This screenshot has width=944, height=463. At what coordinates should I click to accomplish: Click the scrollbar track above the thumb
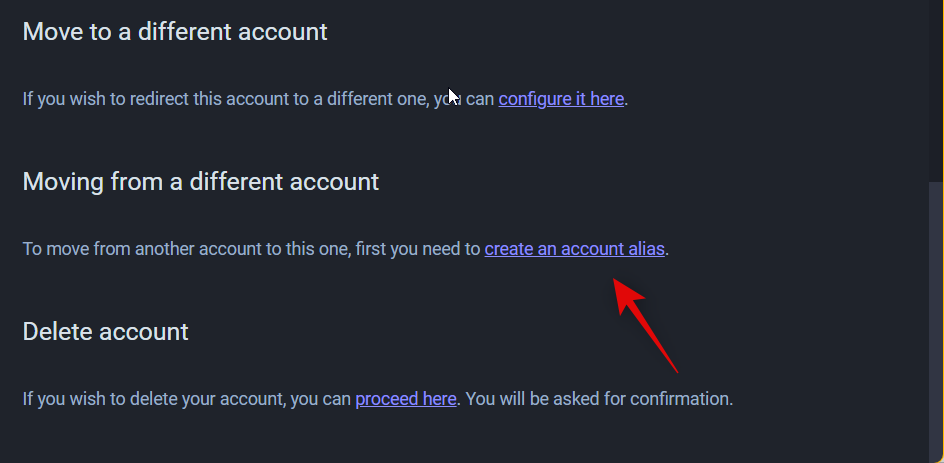[x=936, y=90]
